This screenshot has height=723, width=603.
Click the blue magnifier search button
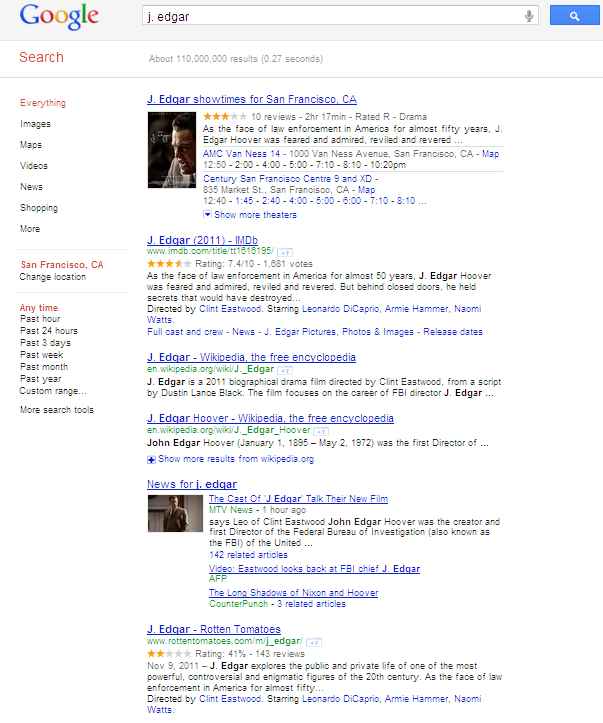click(574, 16)
